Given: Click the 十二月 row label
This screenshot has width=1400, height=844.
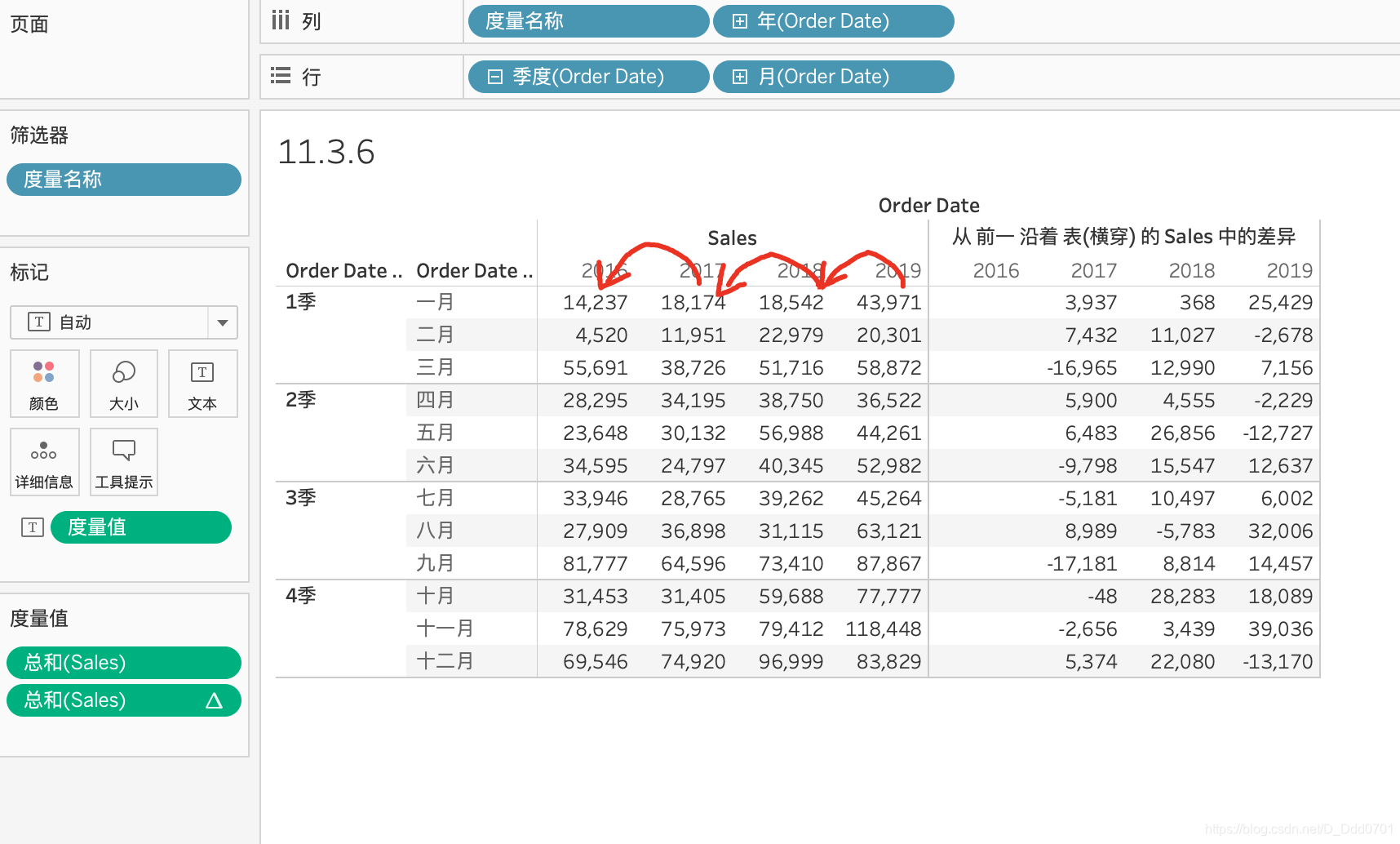Looking at the screenshot, I should 445,661.
